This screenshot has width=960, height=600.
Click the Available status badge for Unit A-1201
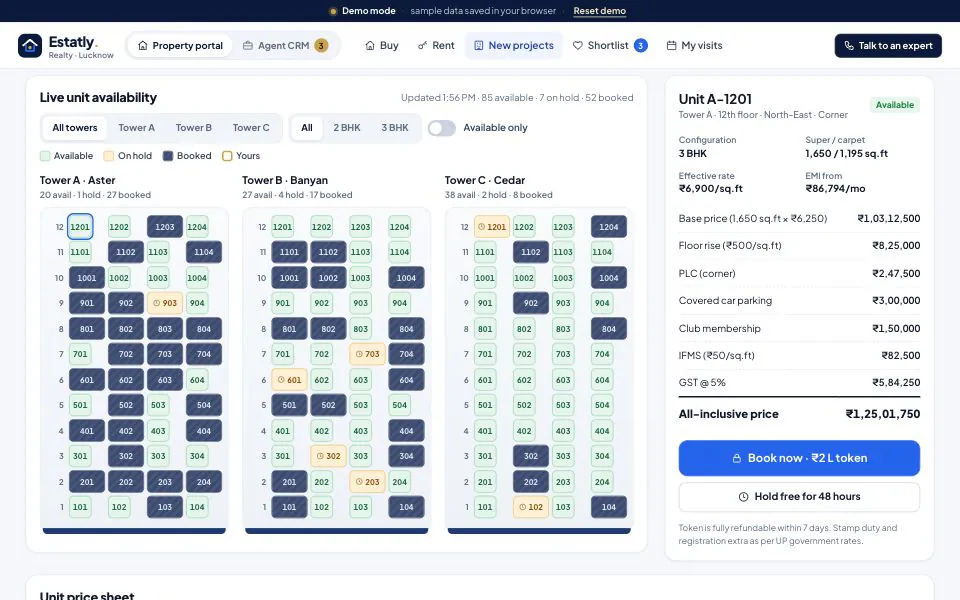(x=894, y=105)
